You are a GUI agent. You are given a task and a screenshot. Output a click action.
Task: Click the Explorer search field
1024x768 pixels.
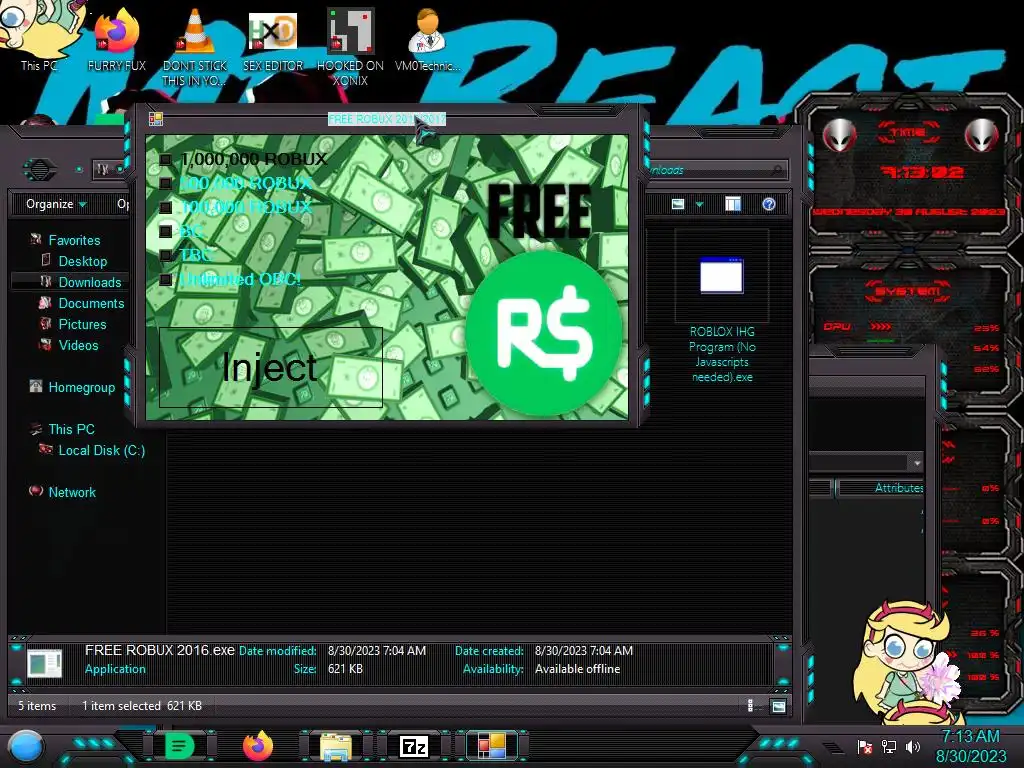[716, 170]
